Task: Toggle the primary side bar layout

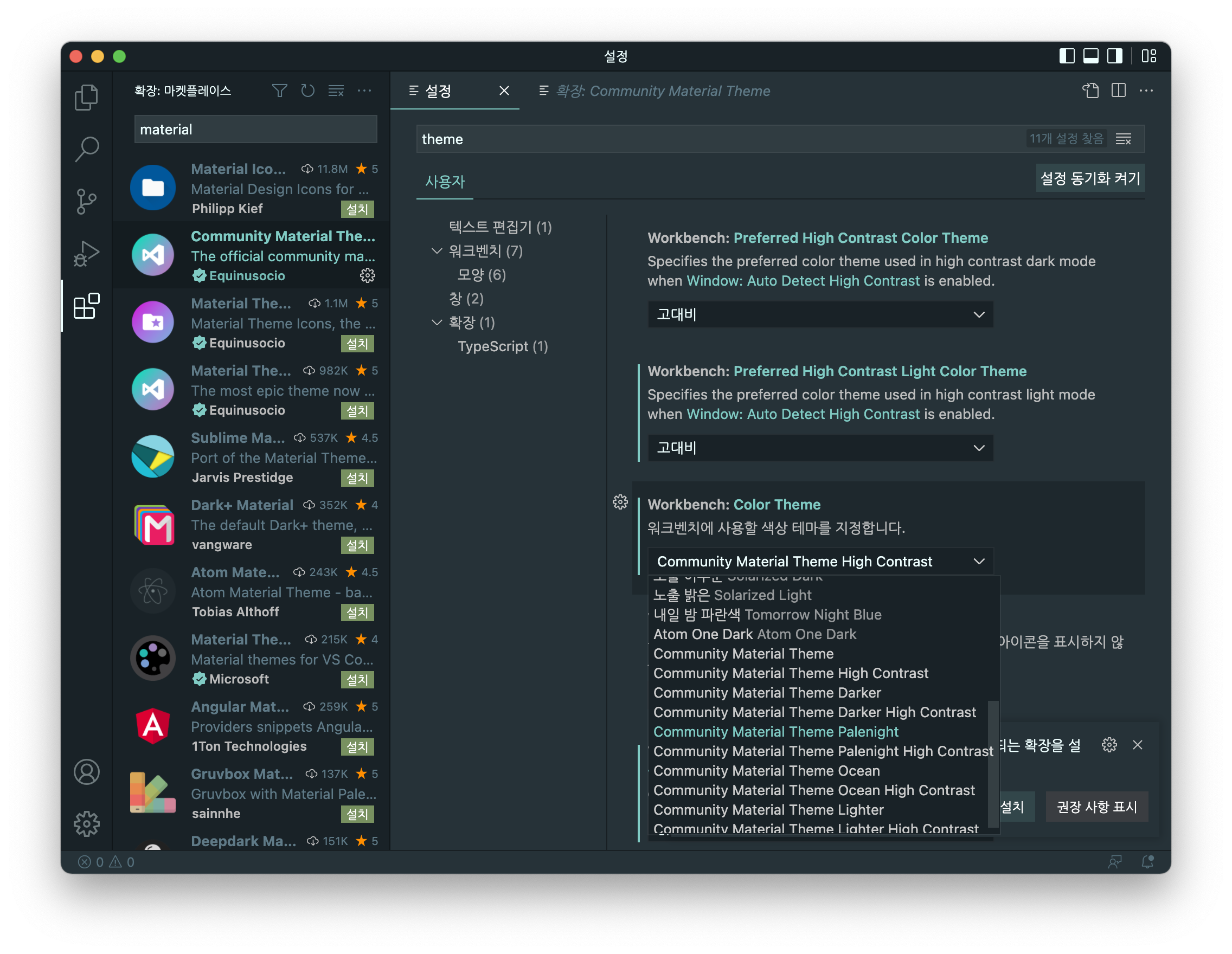Action: [x=1066, y=56]
